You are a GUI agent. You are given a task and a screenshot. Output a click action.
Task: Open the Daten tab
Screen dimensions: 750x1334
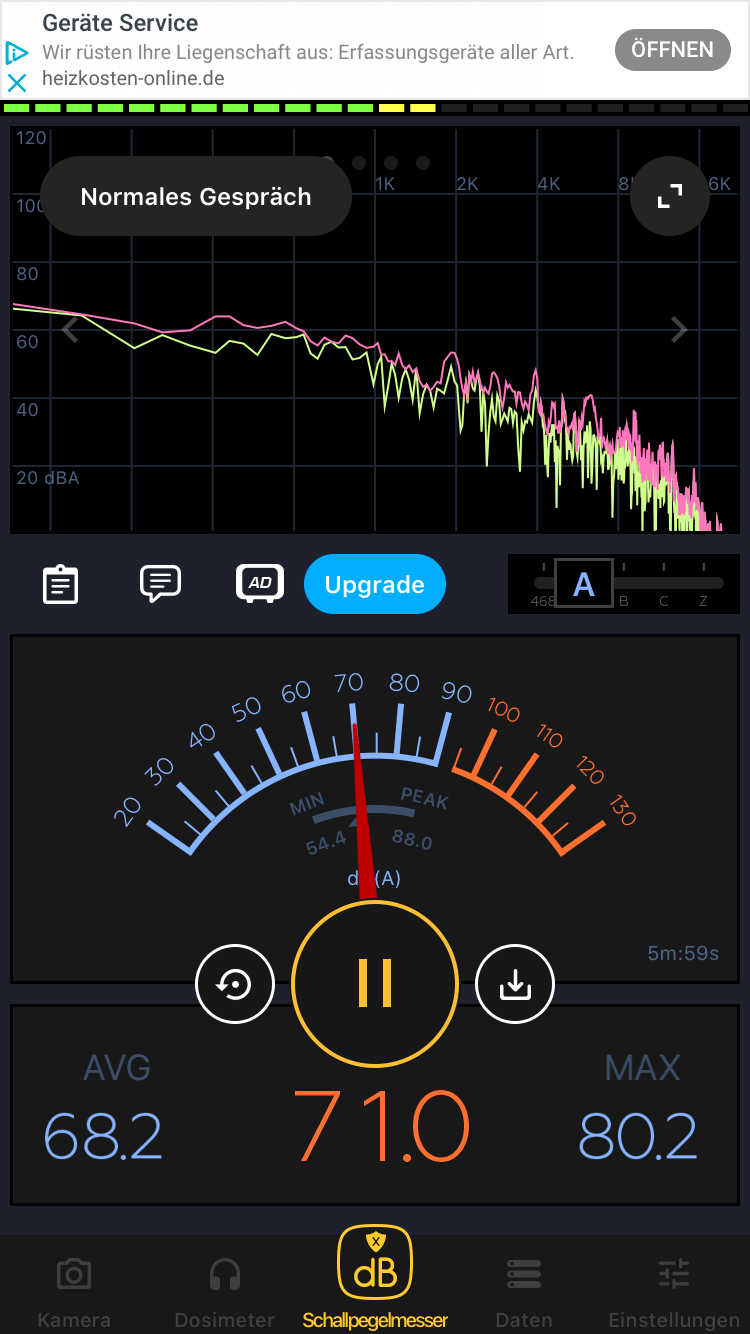(x=524, y=1292)
